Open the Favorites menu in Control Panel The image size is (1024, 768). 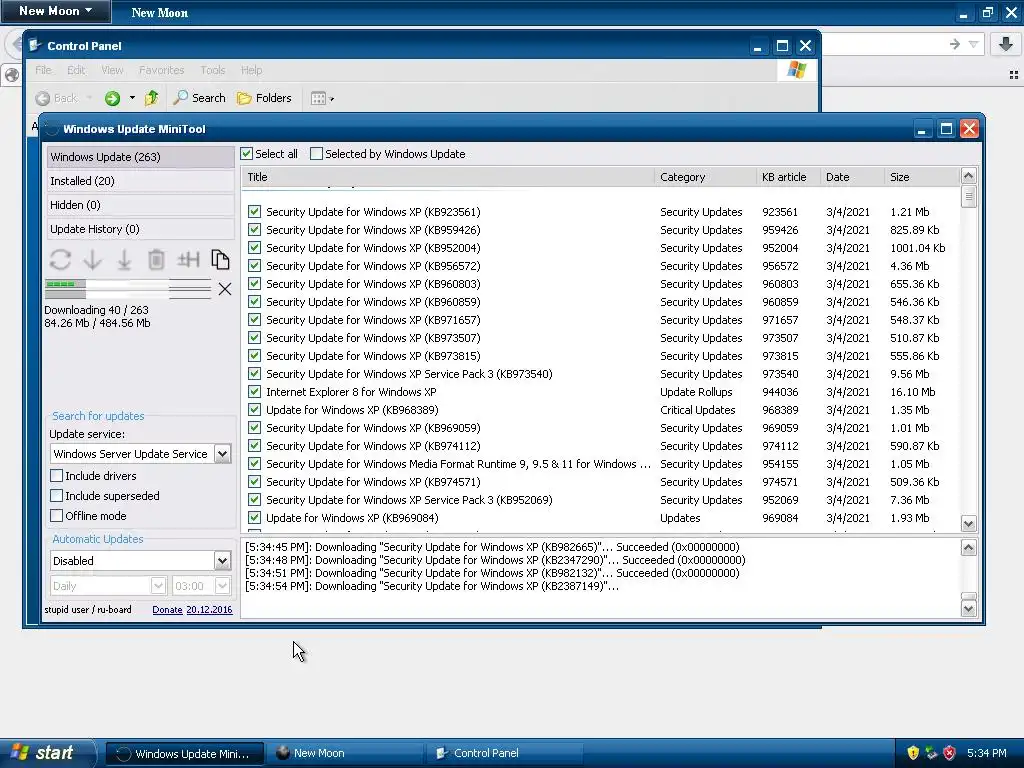point(161,70)
